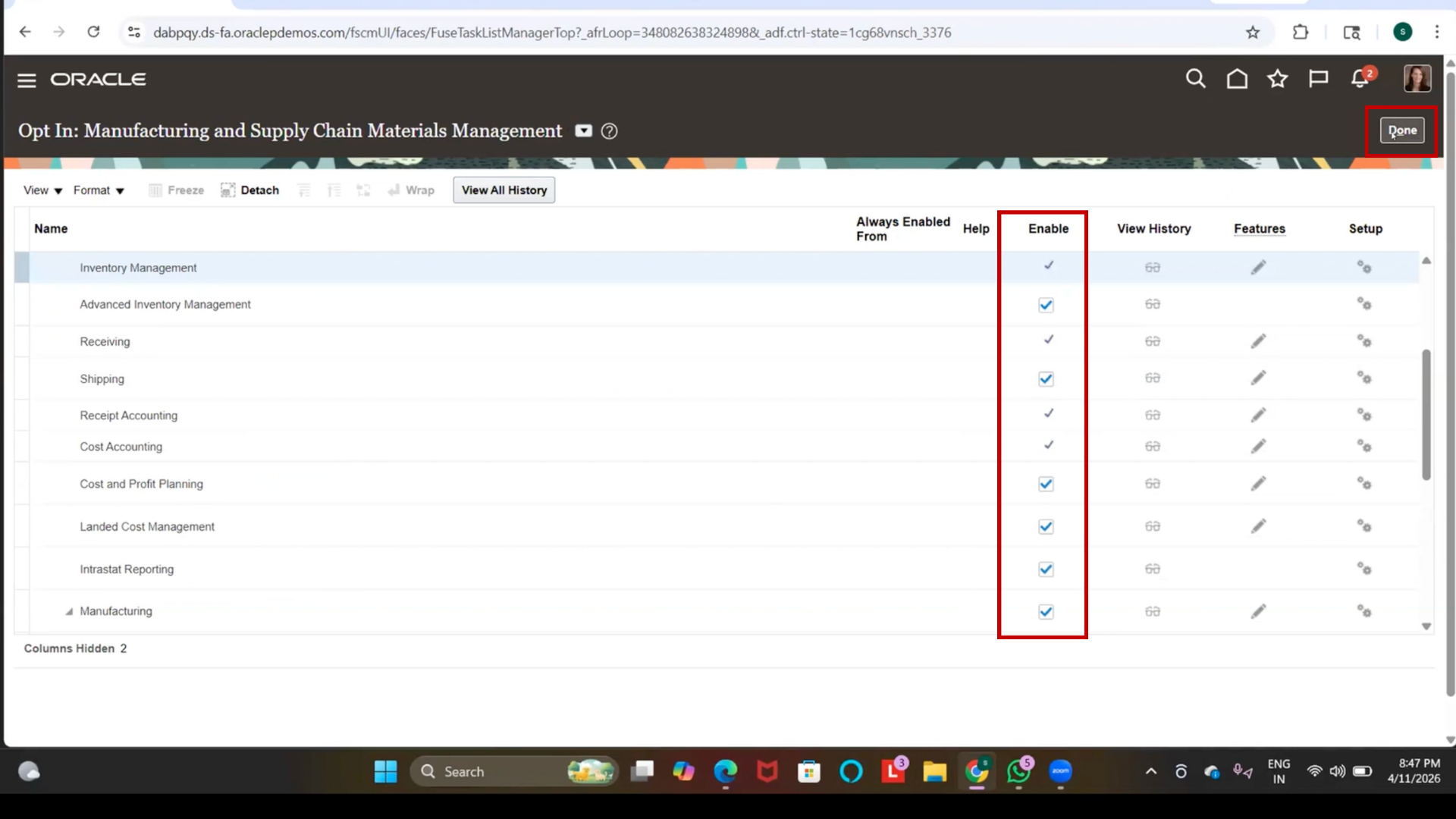The image size is (1456, 819).
Task: Toggle Enable checkbox for Cost and Profit Planning
Action: [1046, 484]
